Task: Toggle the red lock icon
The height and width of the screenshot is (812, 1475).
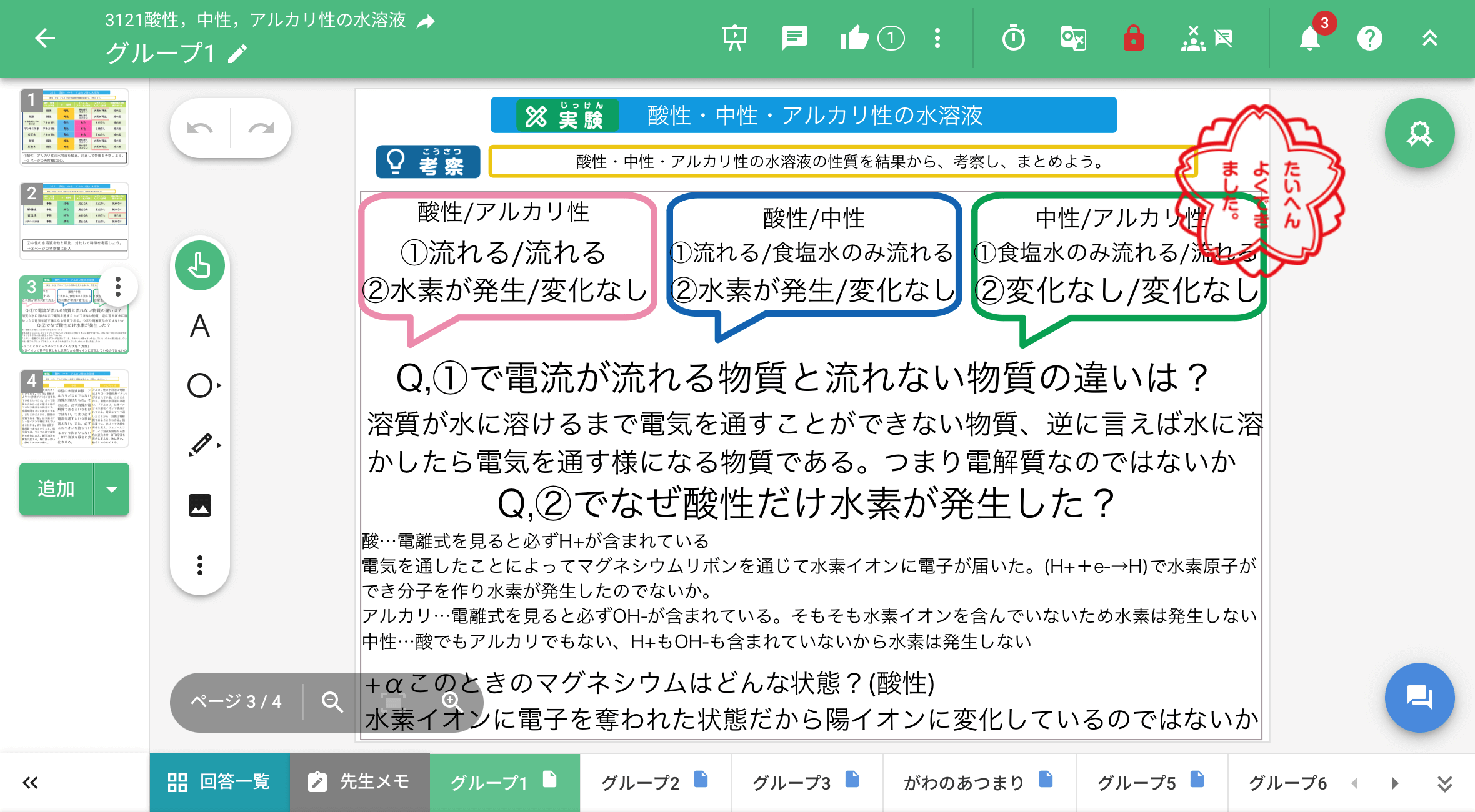Action: click(x=1133, y=39)
